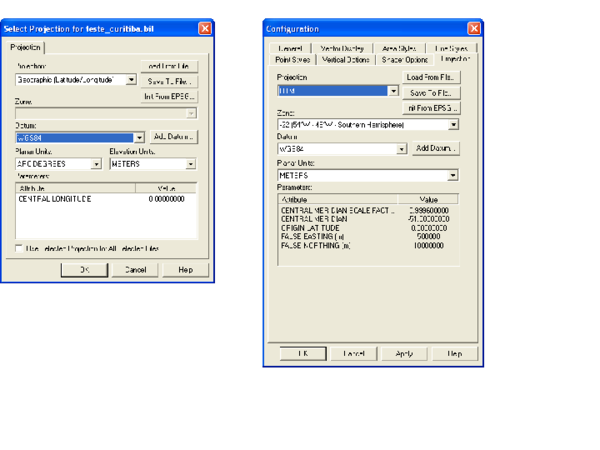Select the Vertical Options tab
The width and height of the screenshot is (600, 450).
345,60
